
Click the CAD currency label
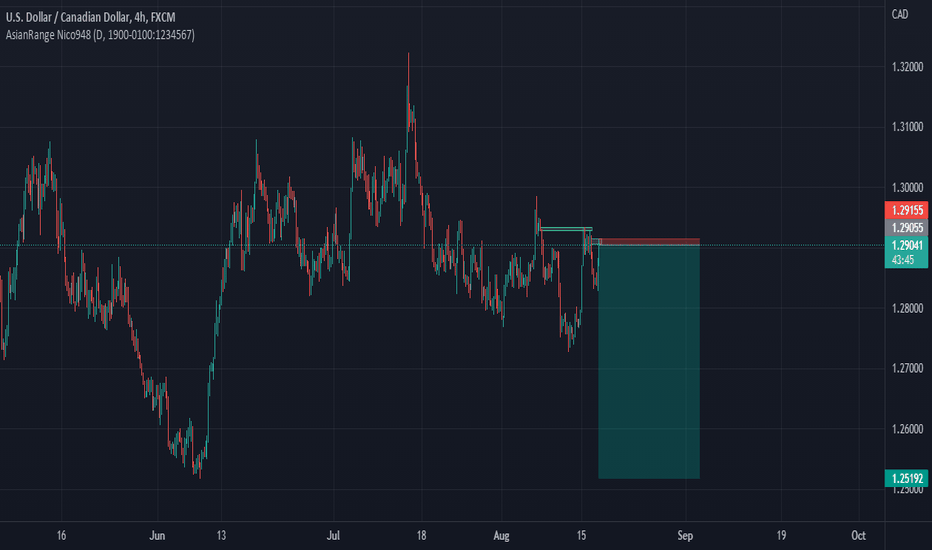(900, 14)
